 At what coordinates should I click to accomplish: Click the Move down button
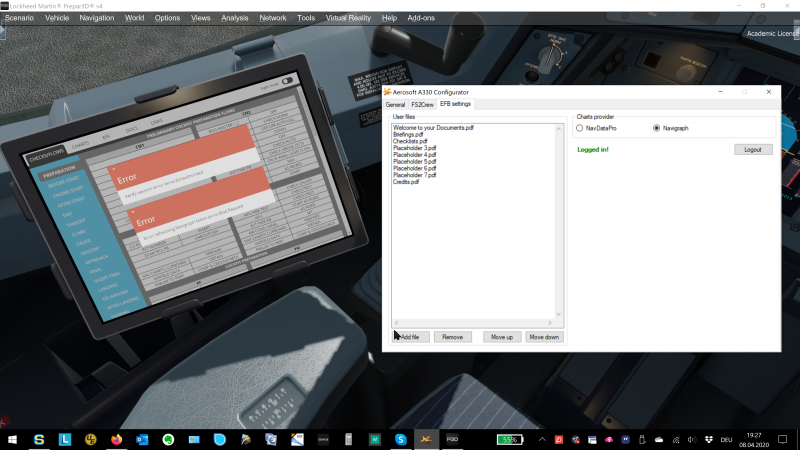tap(544, 337)
